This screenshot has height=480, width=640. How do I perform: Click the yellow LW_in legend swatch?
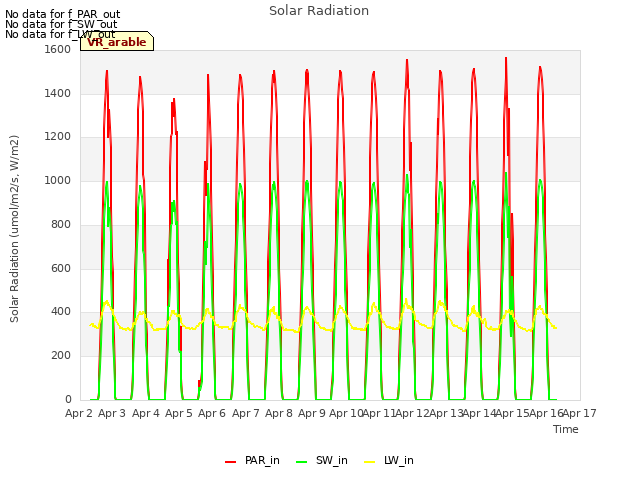[369, 462]
